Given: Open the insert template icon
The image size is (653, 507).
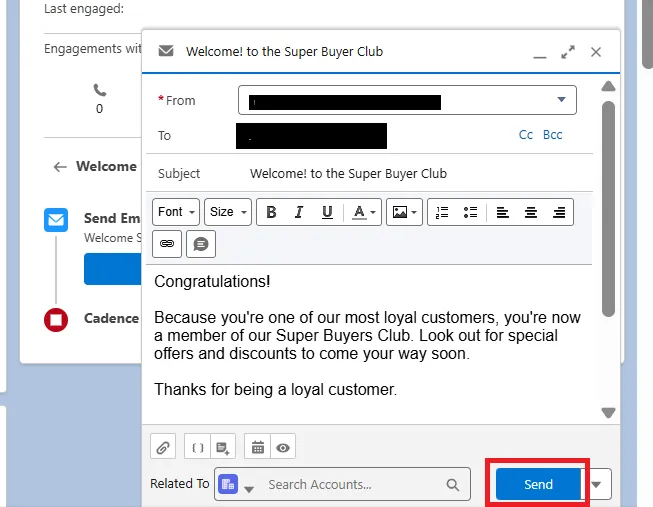Looking at the screenshot, I should (x=222, y=448).
